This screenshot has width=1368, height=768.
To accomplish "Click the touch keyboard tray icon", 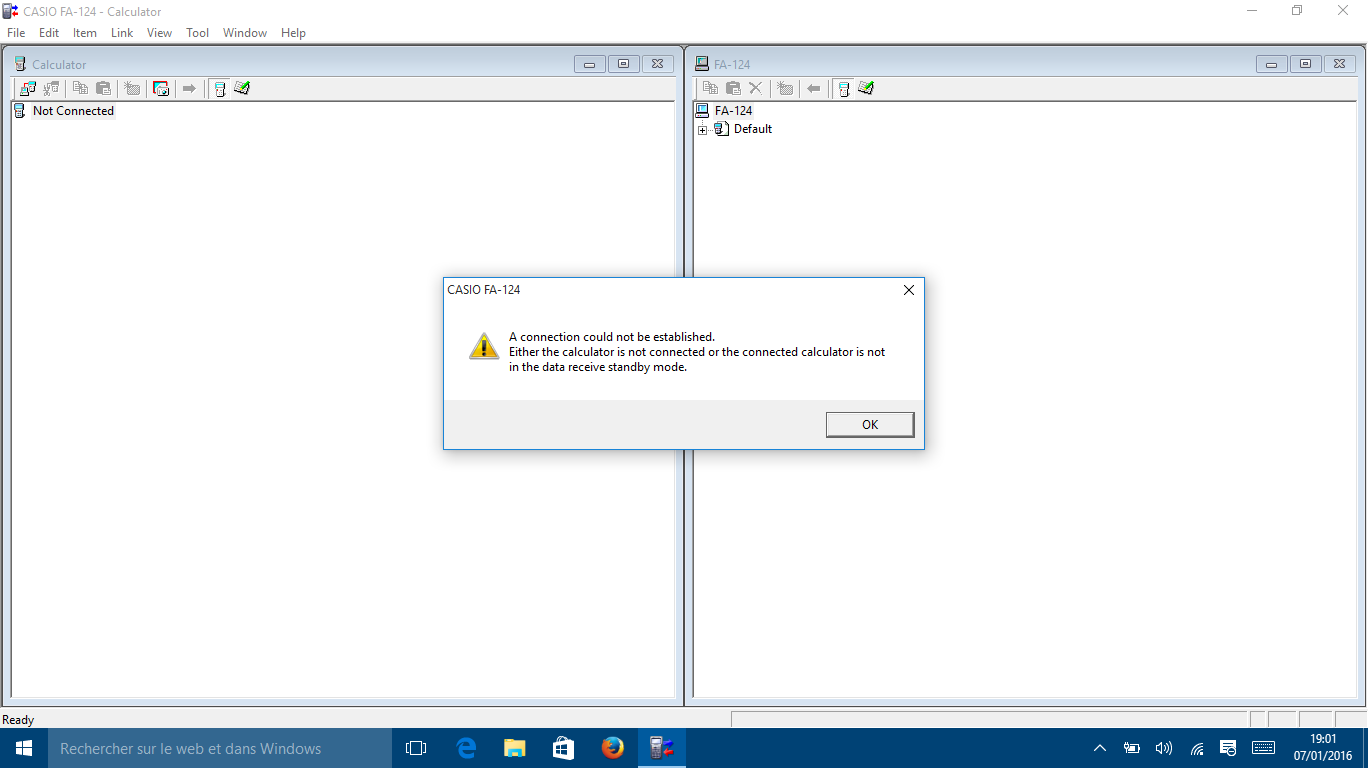I will pos(1263,748).
